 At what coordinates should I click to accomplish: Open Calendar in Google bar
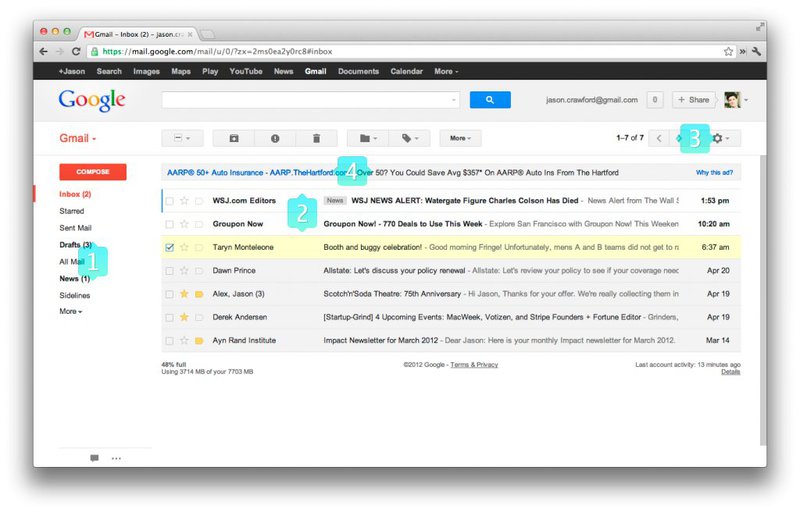pyautogui.click(x=407, y=71)
